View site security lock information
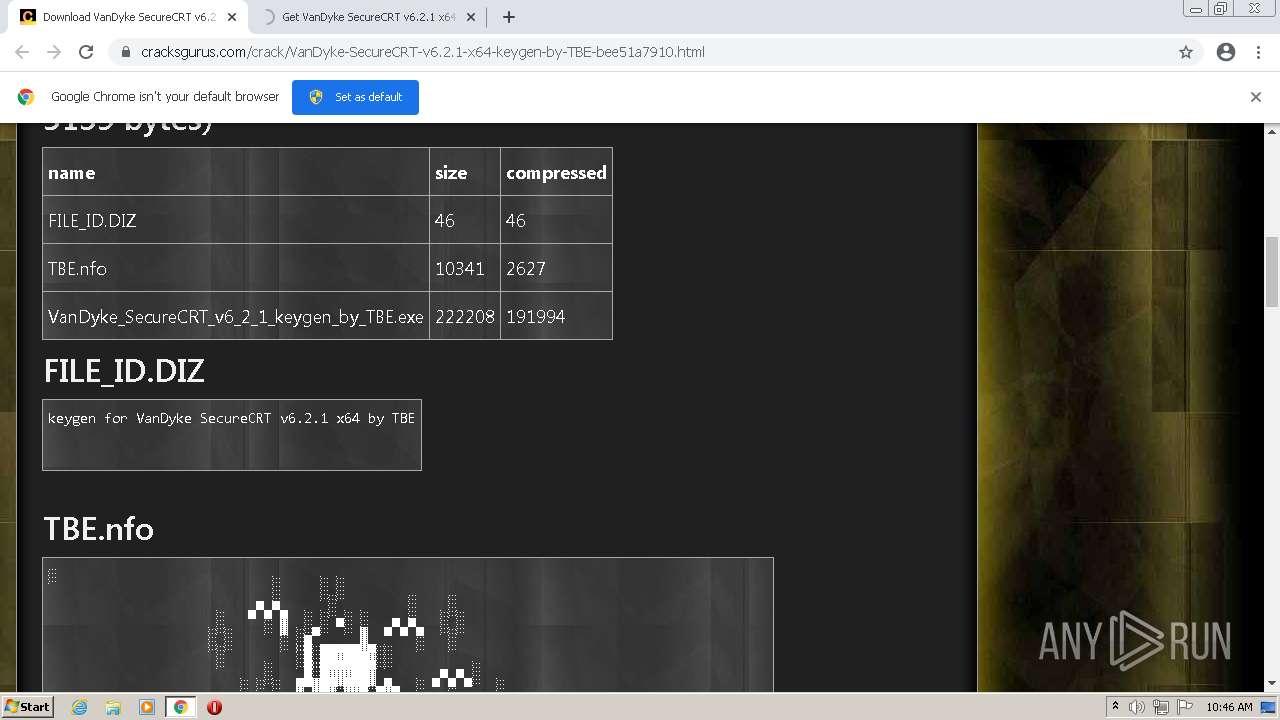1280x720 pixels. pos(125,52)
